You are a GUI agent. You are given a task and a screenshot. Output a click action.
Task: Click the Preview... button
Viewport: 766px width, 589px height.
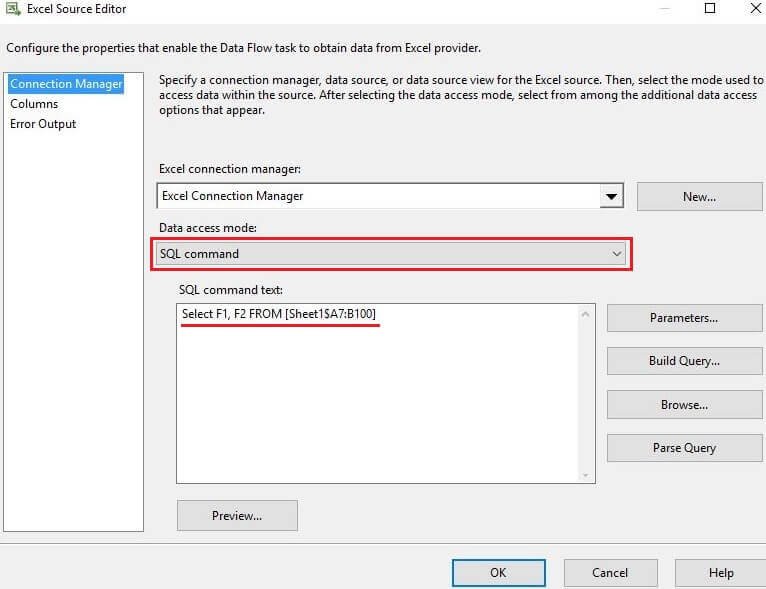[237, 516]
